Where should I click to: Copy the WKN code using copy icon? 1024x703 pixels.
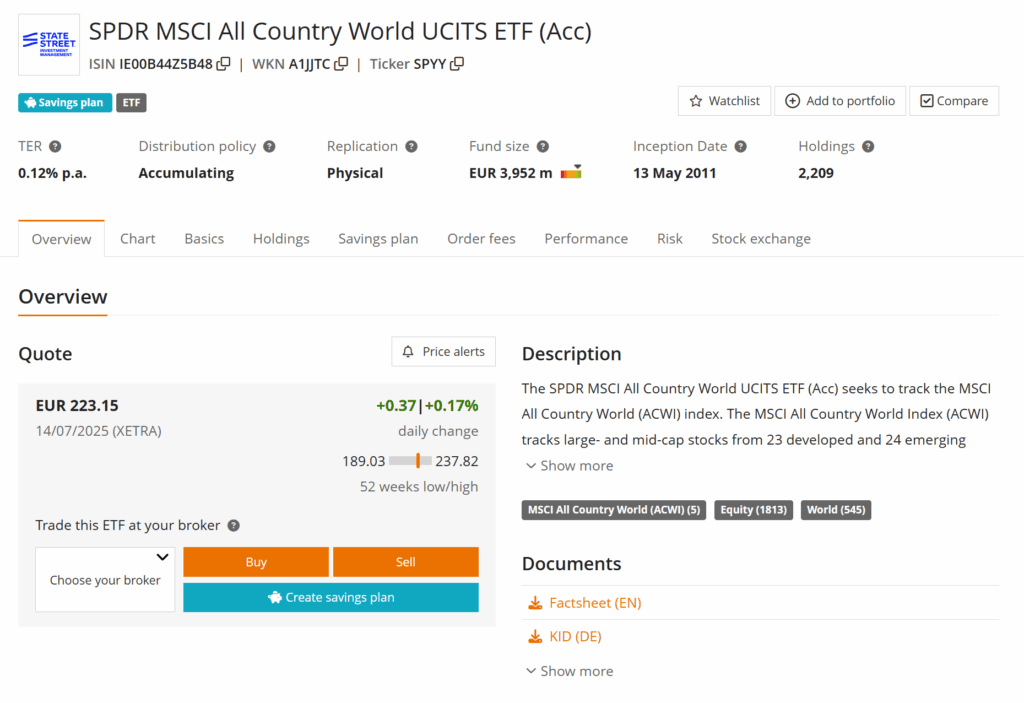tap(341, 64)
